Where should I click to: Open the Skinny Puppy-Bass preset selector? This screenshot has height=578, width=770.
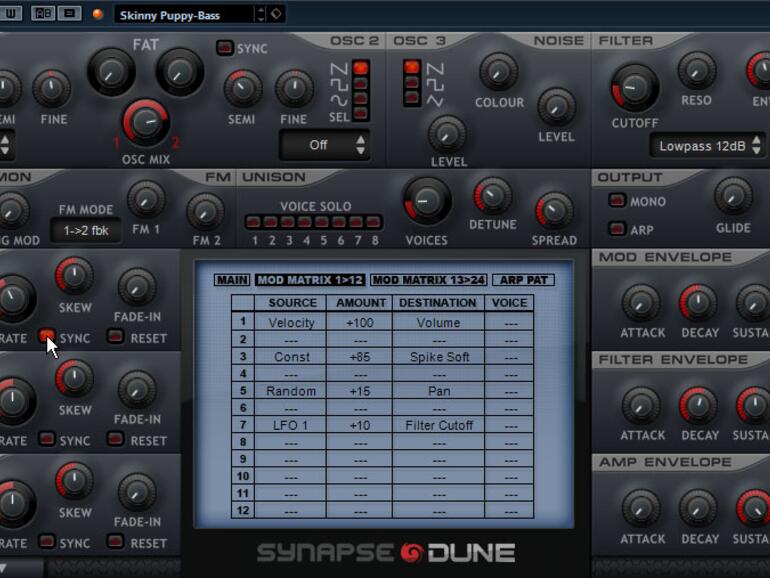(184, 15)
